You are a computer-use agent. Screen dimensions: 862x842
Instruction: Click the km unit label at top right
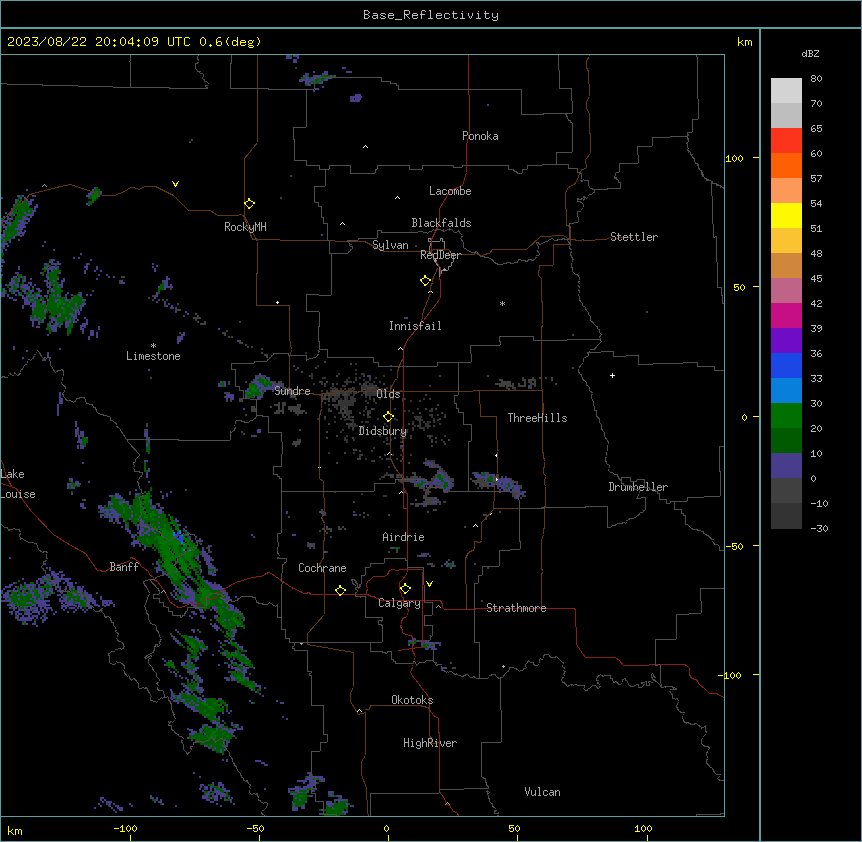744,42
